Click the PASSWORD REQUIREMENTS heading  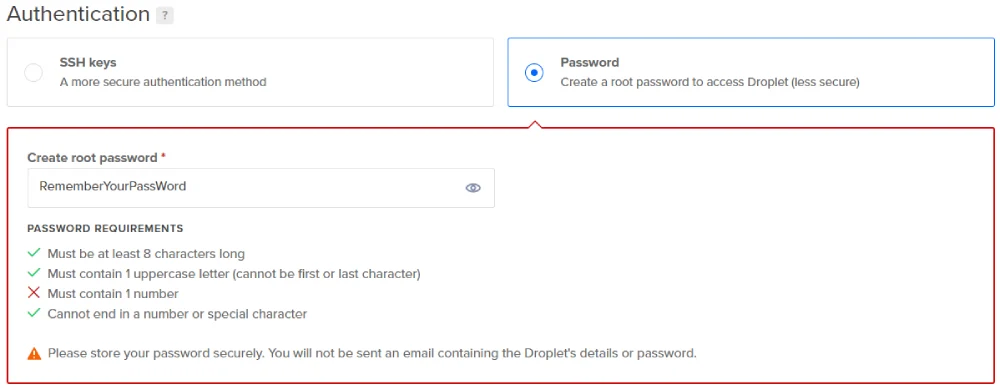pos(105,228)
